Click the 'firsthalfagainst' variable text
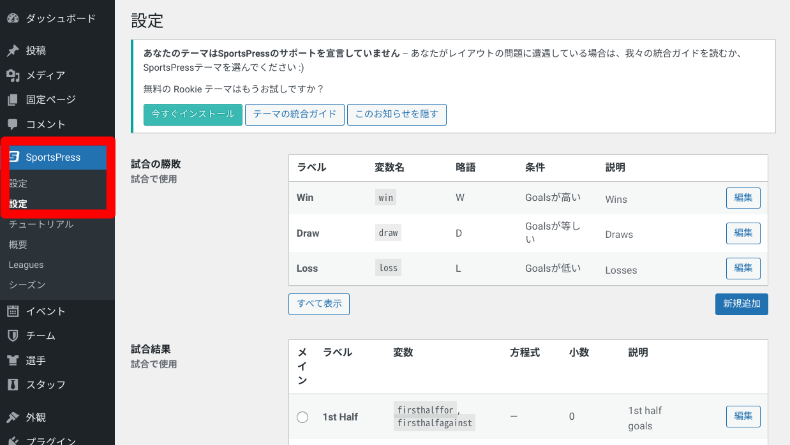 (x=434, y=423)
